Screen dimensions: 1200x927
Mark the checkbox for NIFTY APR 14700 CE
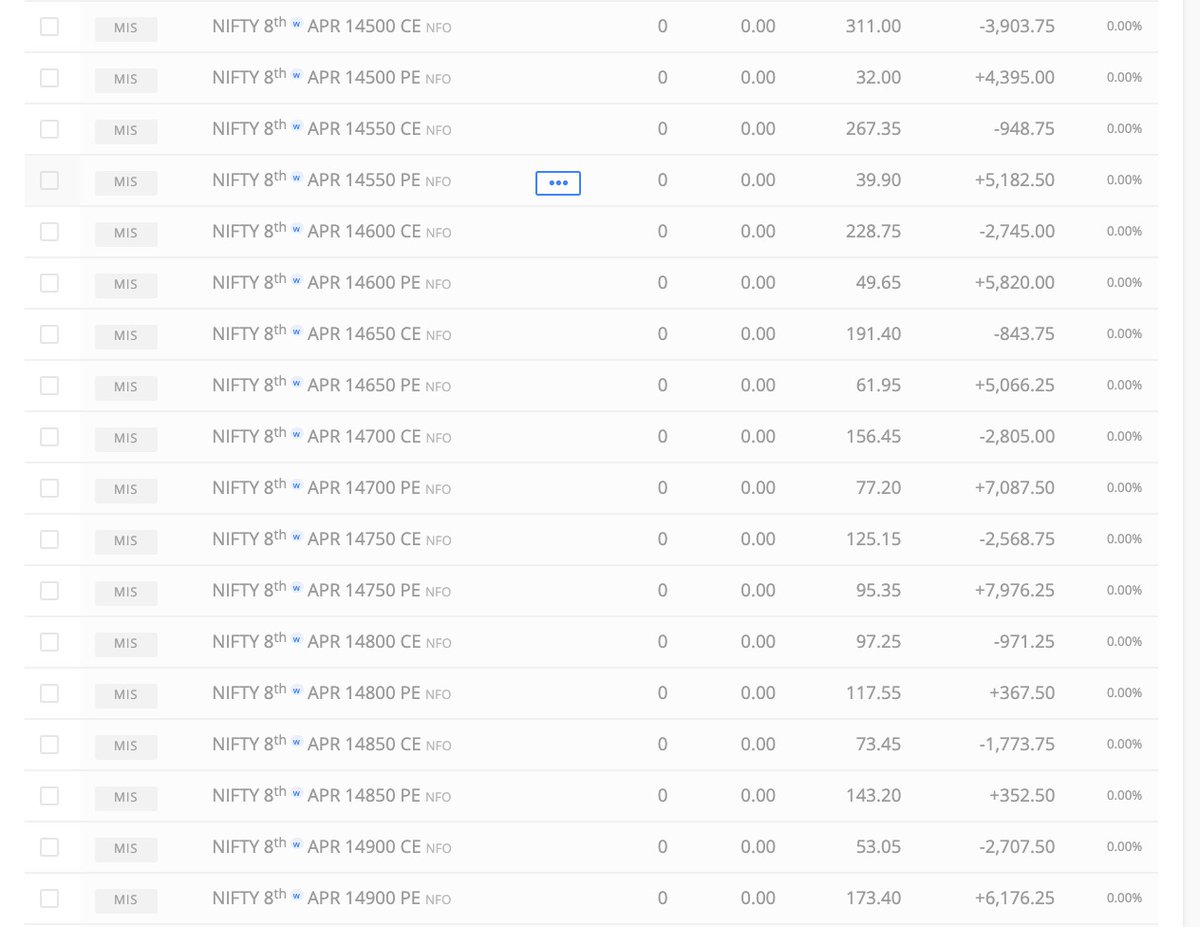[x=49, y=437]
